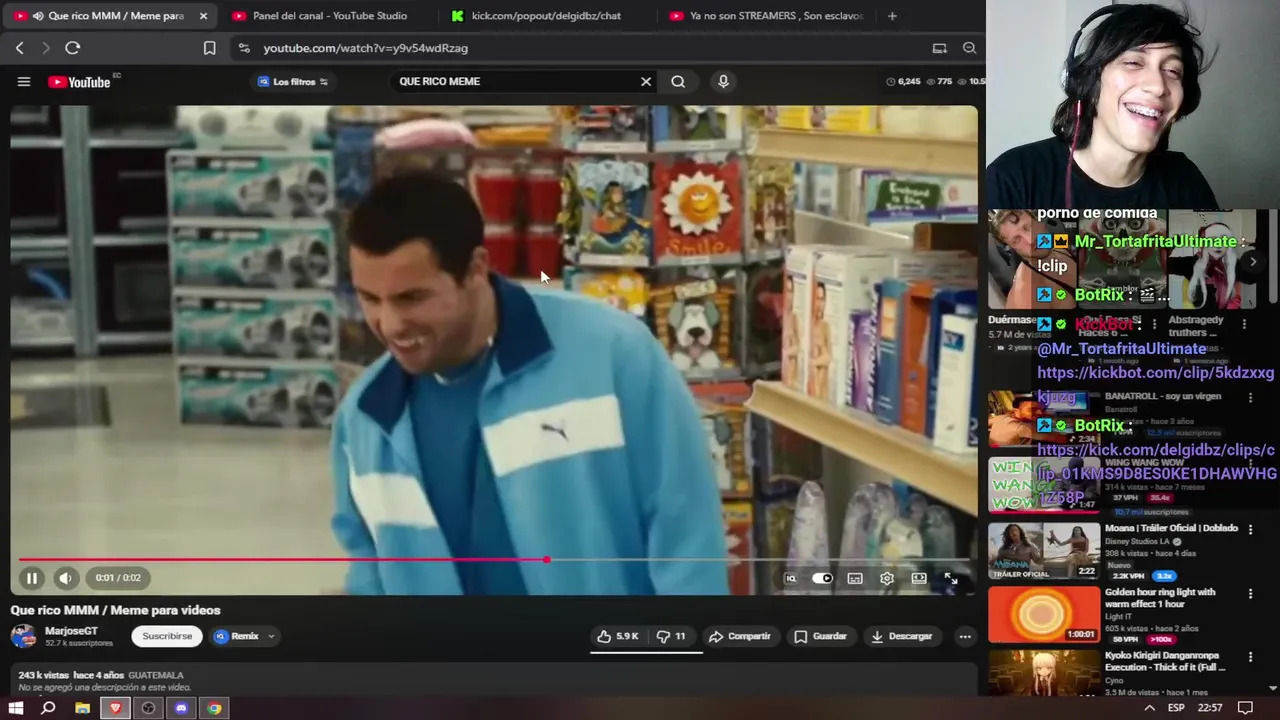Open the Windows Start menu

click(16, 708)
